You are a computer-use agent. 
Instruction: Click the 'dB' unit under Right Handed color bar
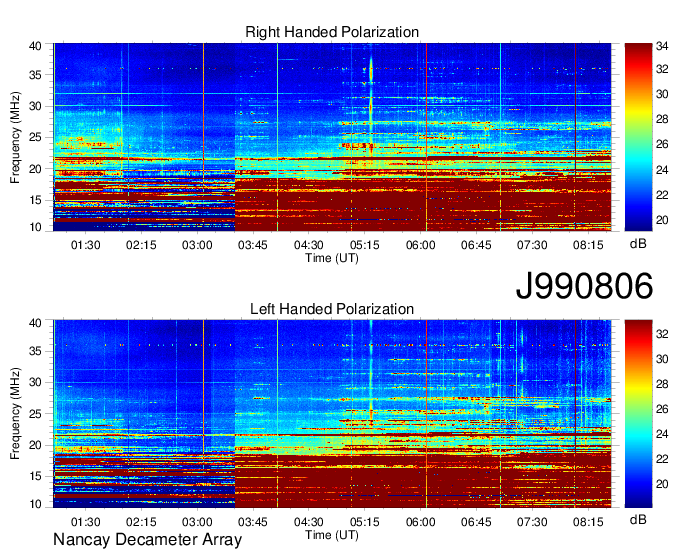[638, 244]
